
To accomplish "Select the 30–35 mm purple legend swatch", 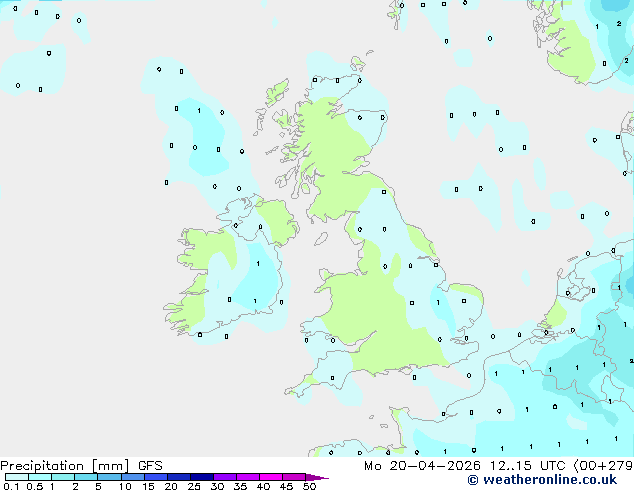I will point(225,477).
